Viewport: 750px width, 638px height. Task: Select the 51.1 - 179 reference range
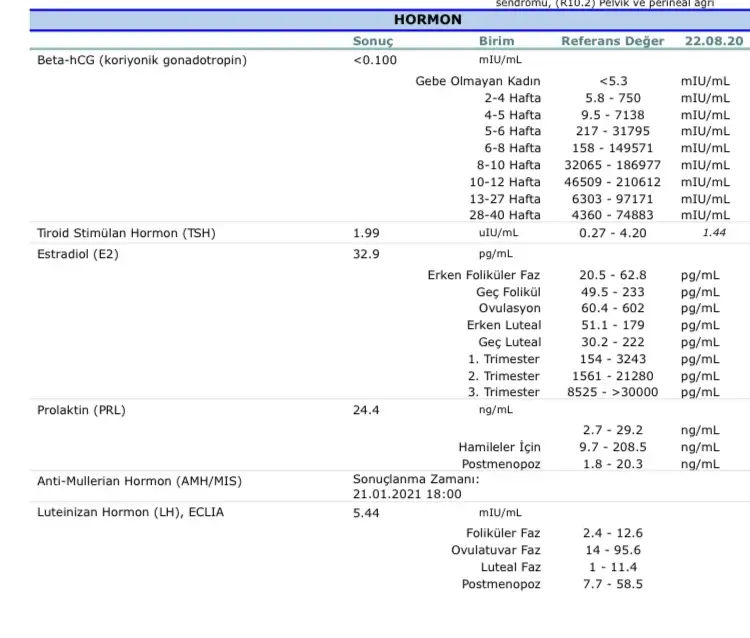(x=613, y=325)
